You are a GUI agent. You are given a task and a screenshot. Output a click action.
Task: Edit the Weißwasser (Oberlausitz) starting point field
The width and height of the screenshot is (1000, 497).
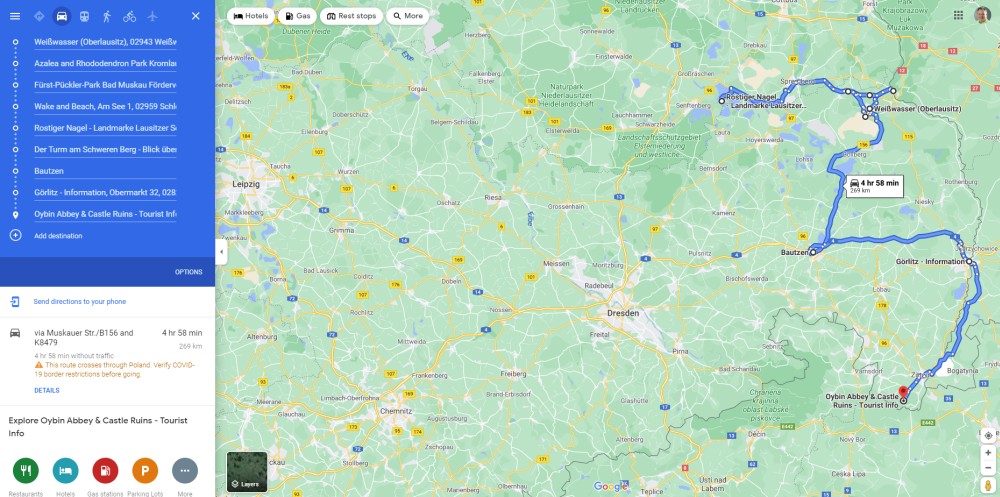pyautogui.click(x=105, y=42)
